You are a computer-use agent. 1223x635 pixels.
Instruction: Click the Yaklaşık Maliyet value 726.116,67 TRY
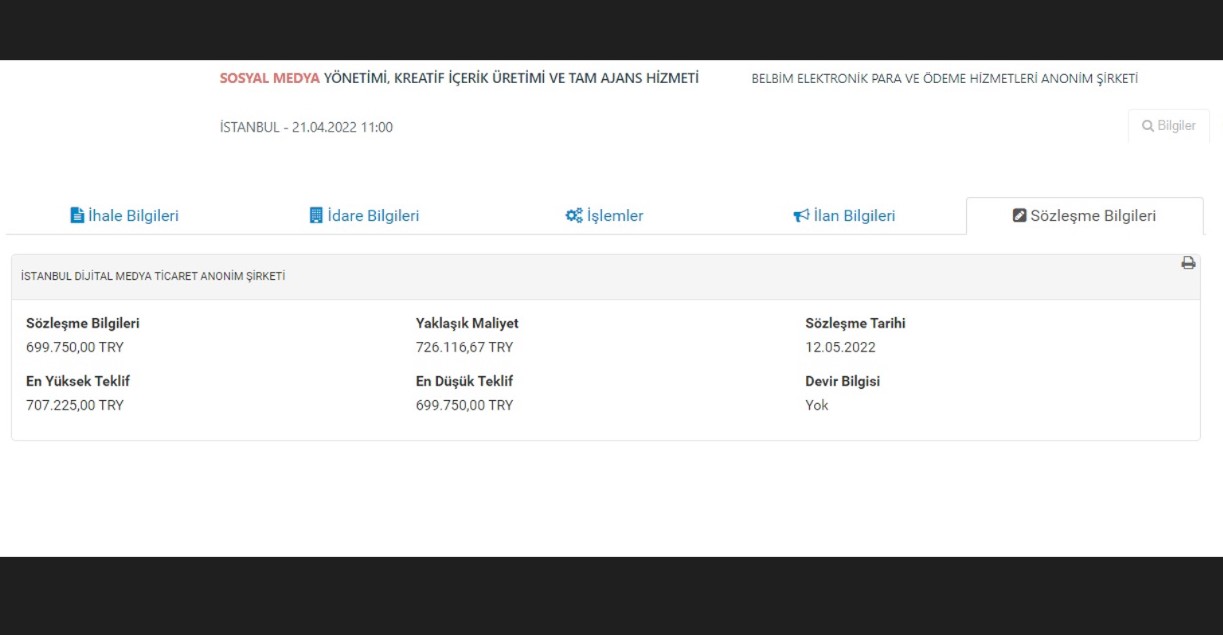[x=464, y=348]
